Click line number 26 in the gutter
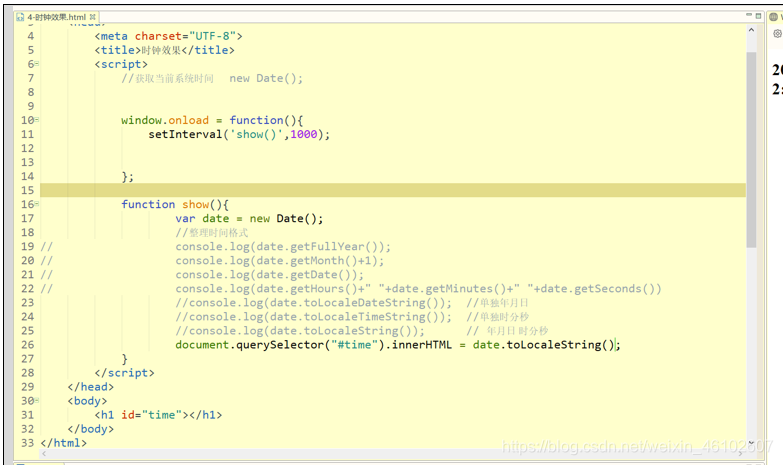783x465 pixels. tap(27, 345)
